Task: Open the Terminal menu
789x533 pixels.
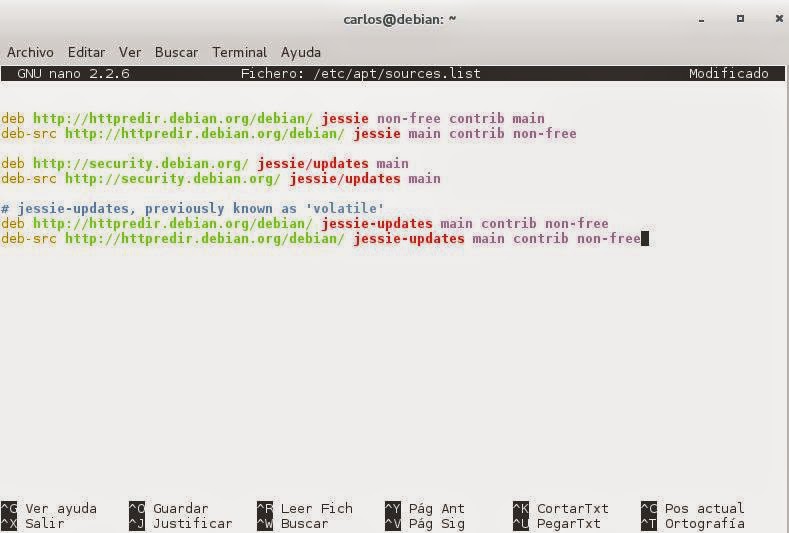Action: pyautogui.click(x=240, y=52)
